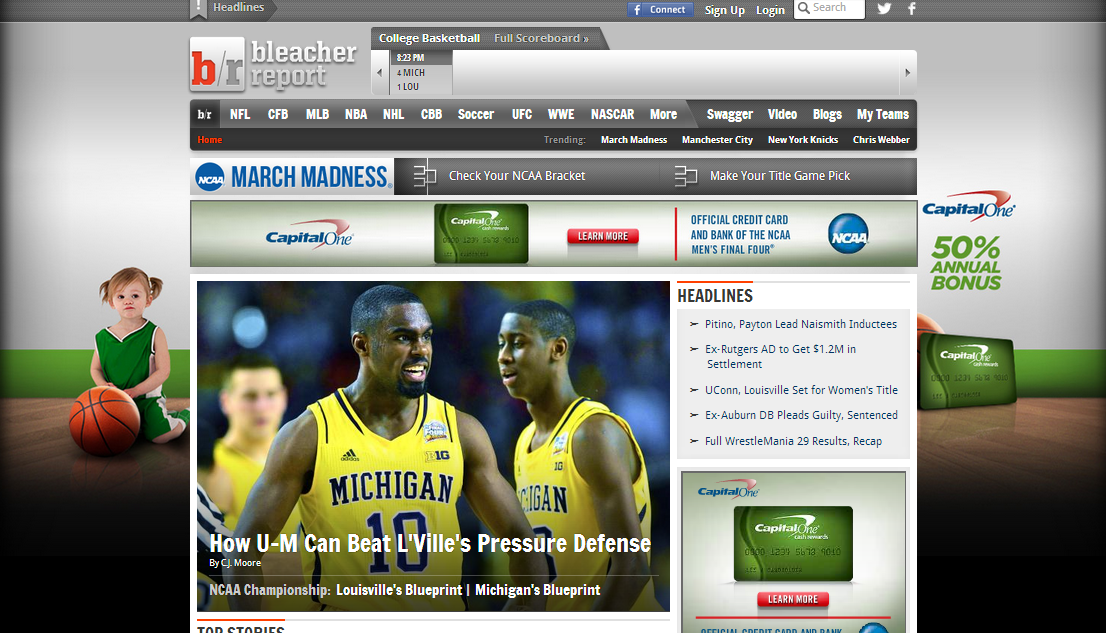
Task: Click the Home breadcrumb link
Action: pyautogui.click(x=209, y=140)
